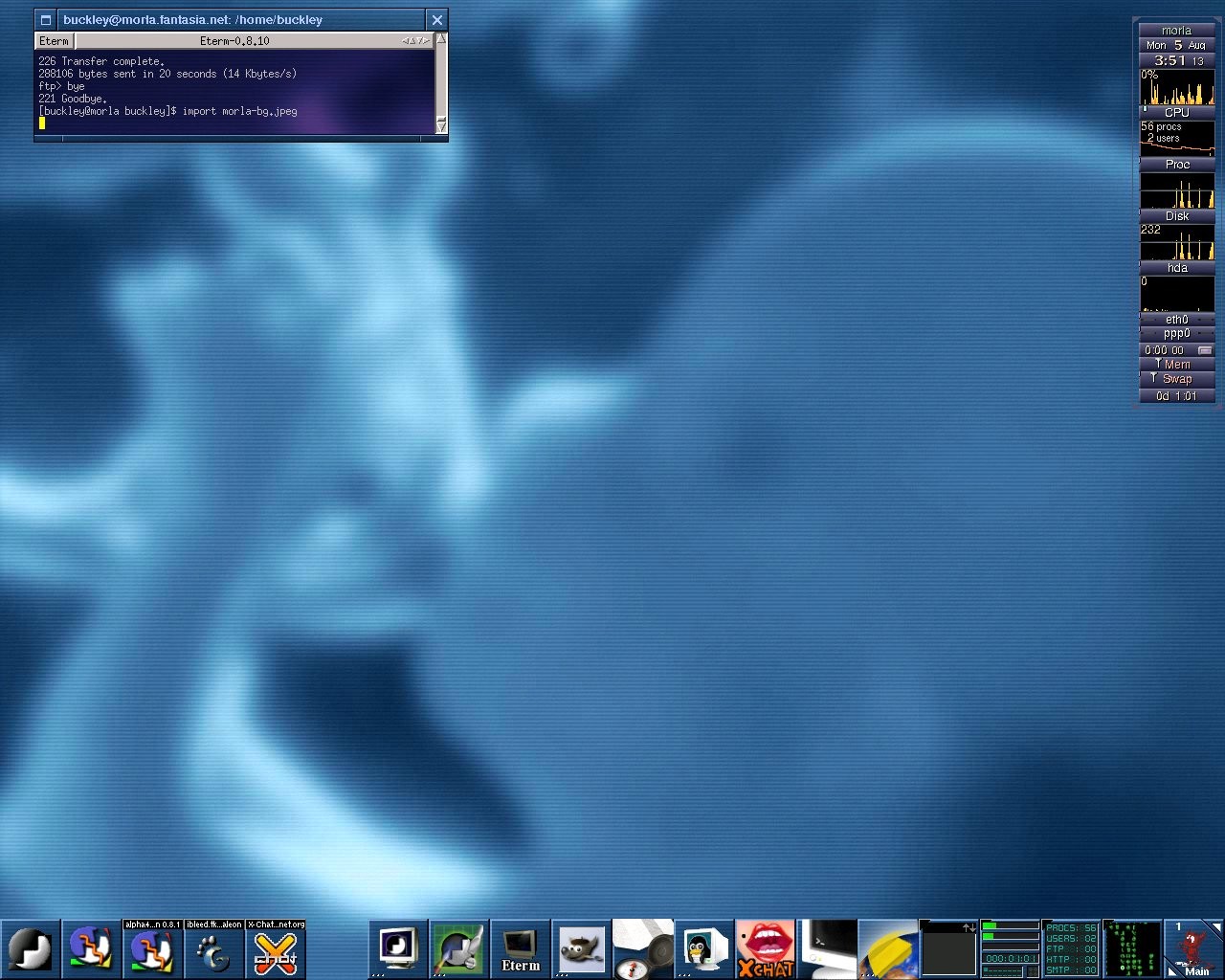Click the green matrix-style dock applet
Screen dimensions: 1225x980
coord(1132,949)
